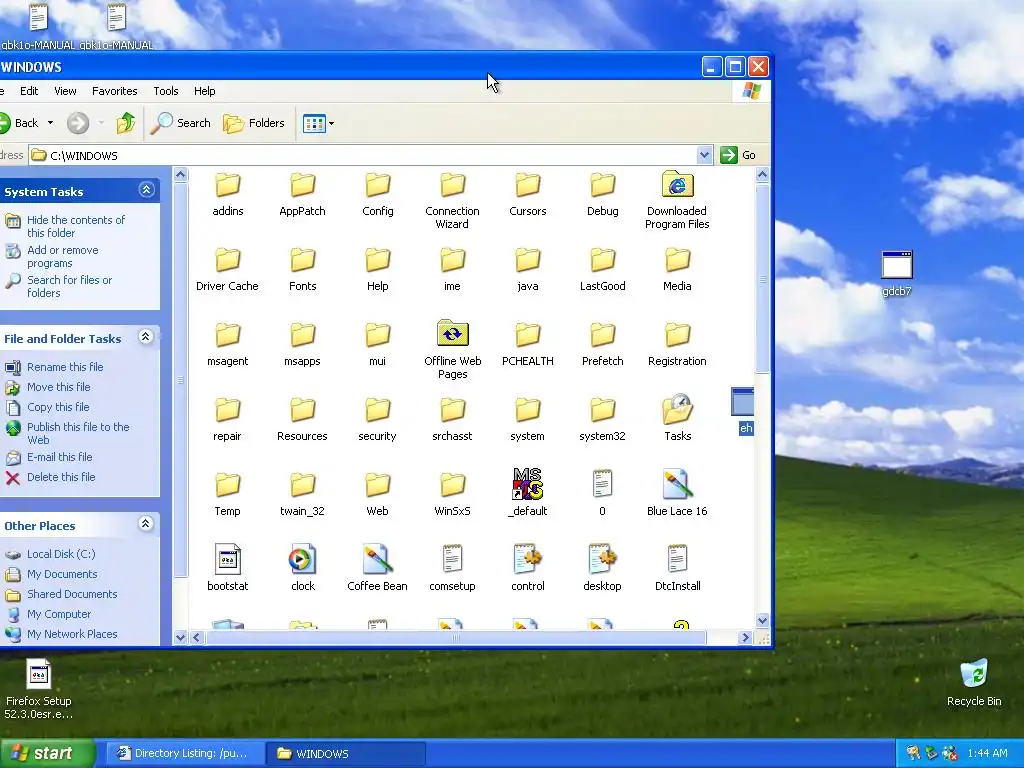
Task: Click E-mail this file link
Action: (x=59, y=457)
